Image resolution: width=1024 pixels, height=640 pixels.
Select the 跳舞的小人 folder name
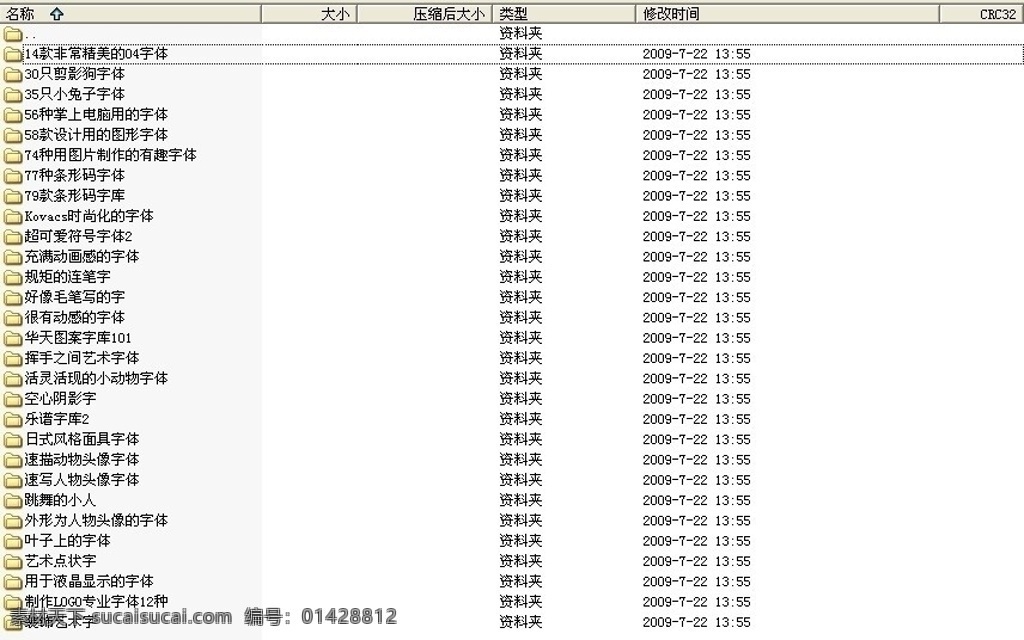[x=60, y=500]
